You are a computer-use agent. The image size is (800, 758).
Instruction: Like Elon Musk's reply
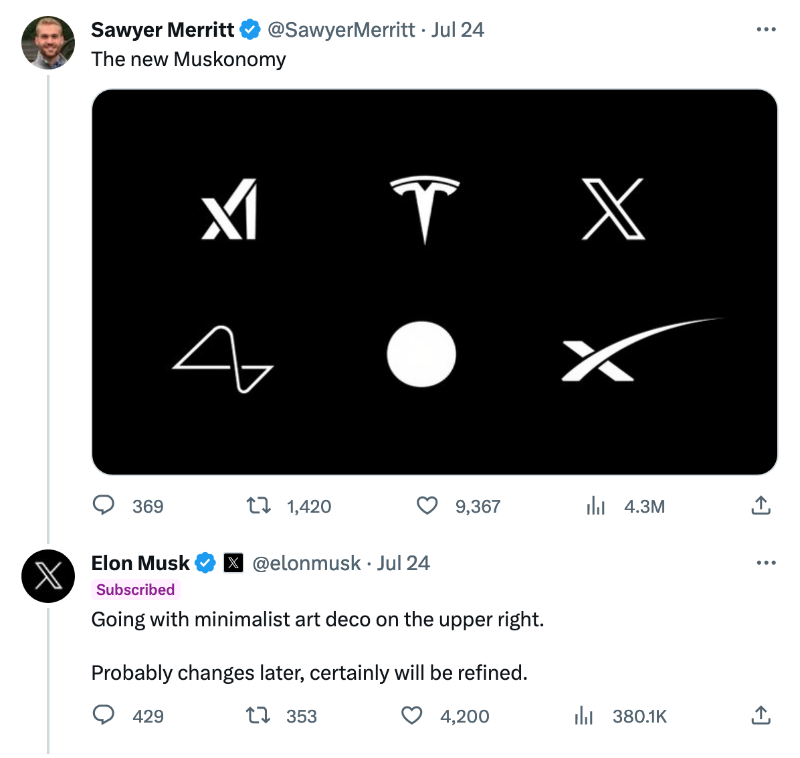pos(412,715)
